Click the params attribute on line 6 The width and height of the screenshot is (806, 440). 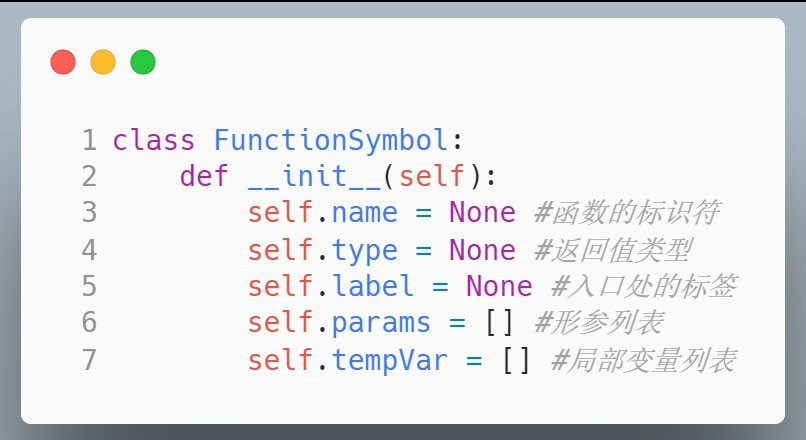pyautogui.click(x=381, y=323)
